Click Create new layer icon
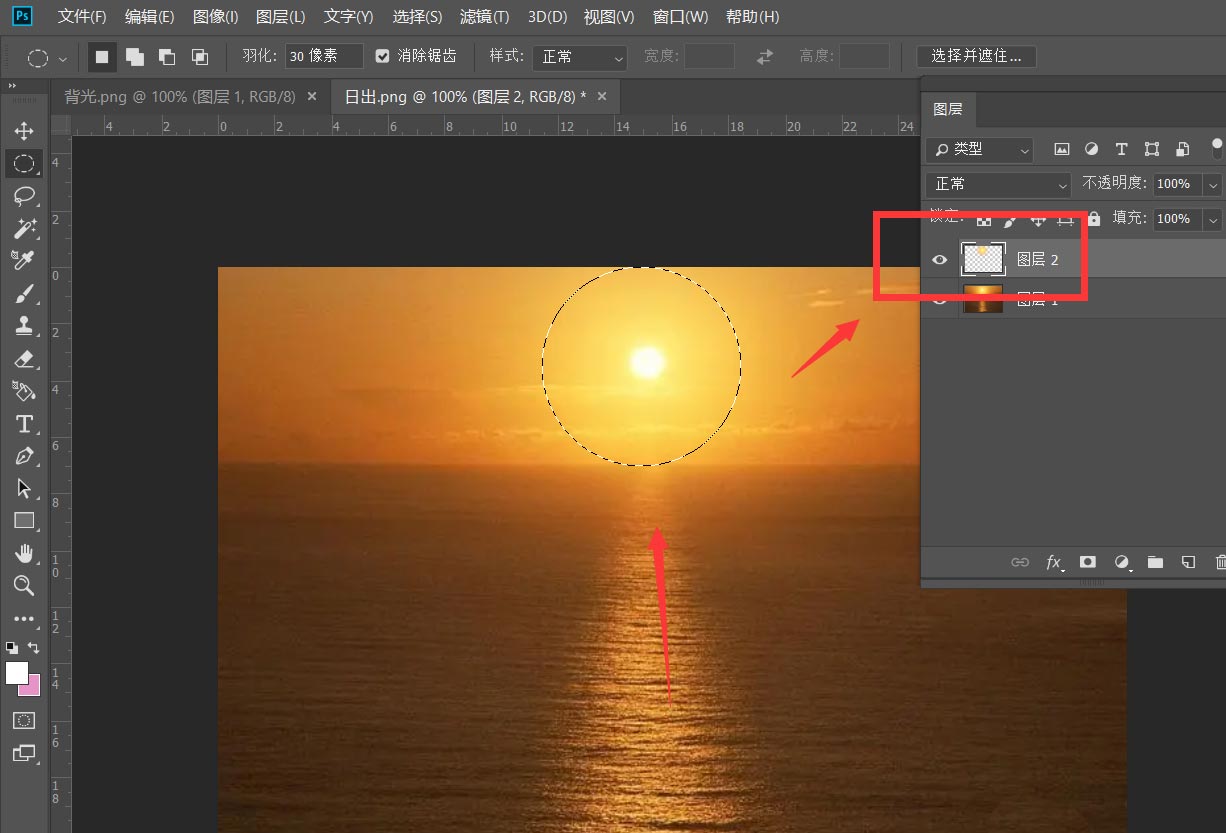Screen dimensions: 1226x833 tap(1188, 562)
